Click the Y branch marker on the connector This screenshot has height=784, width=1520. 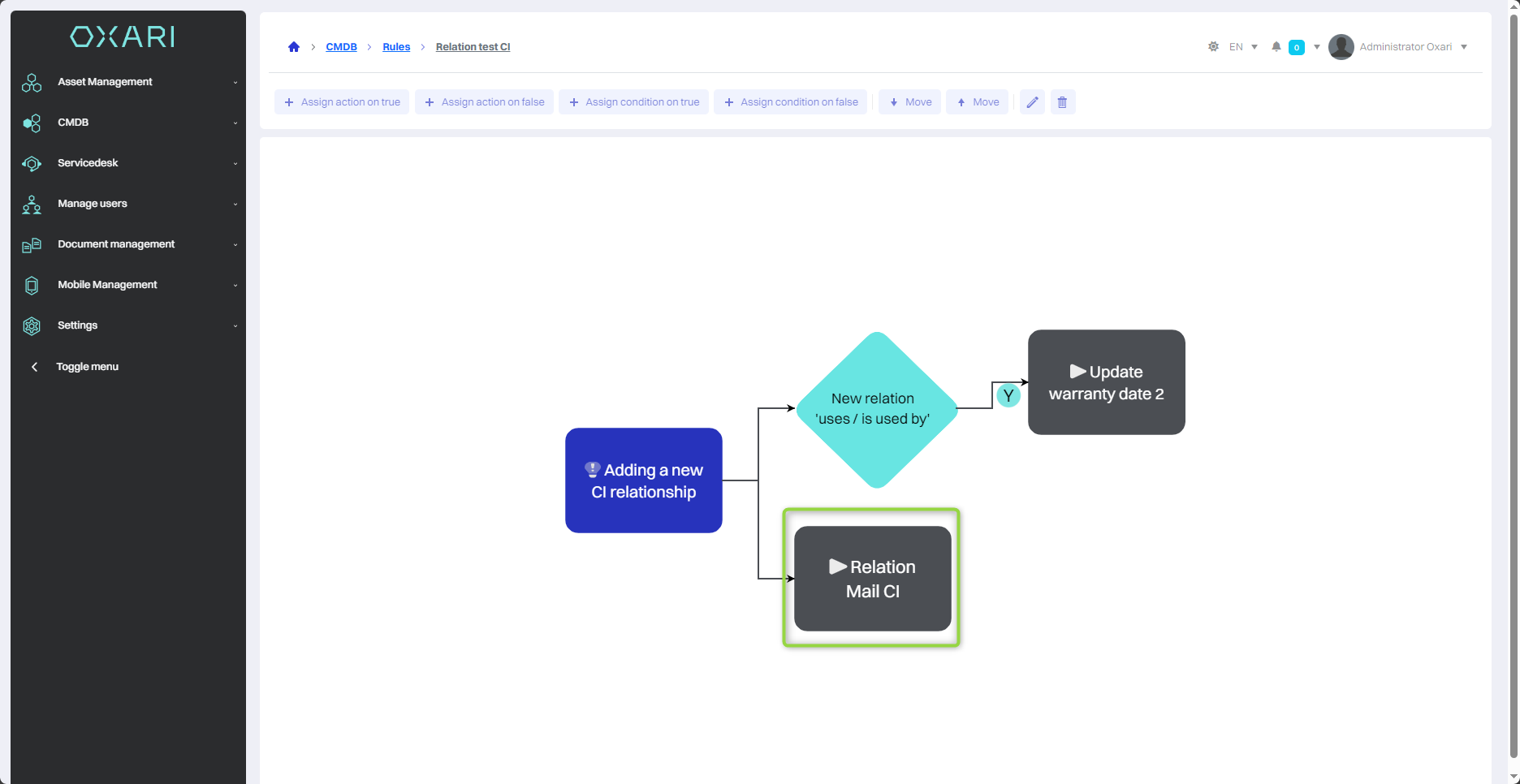point(1008,396)
